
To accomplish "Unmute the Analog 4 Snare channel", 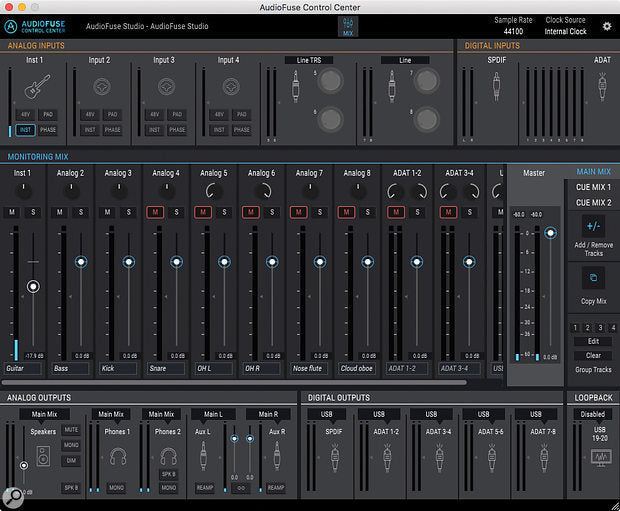I will click(155, 212).
